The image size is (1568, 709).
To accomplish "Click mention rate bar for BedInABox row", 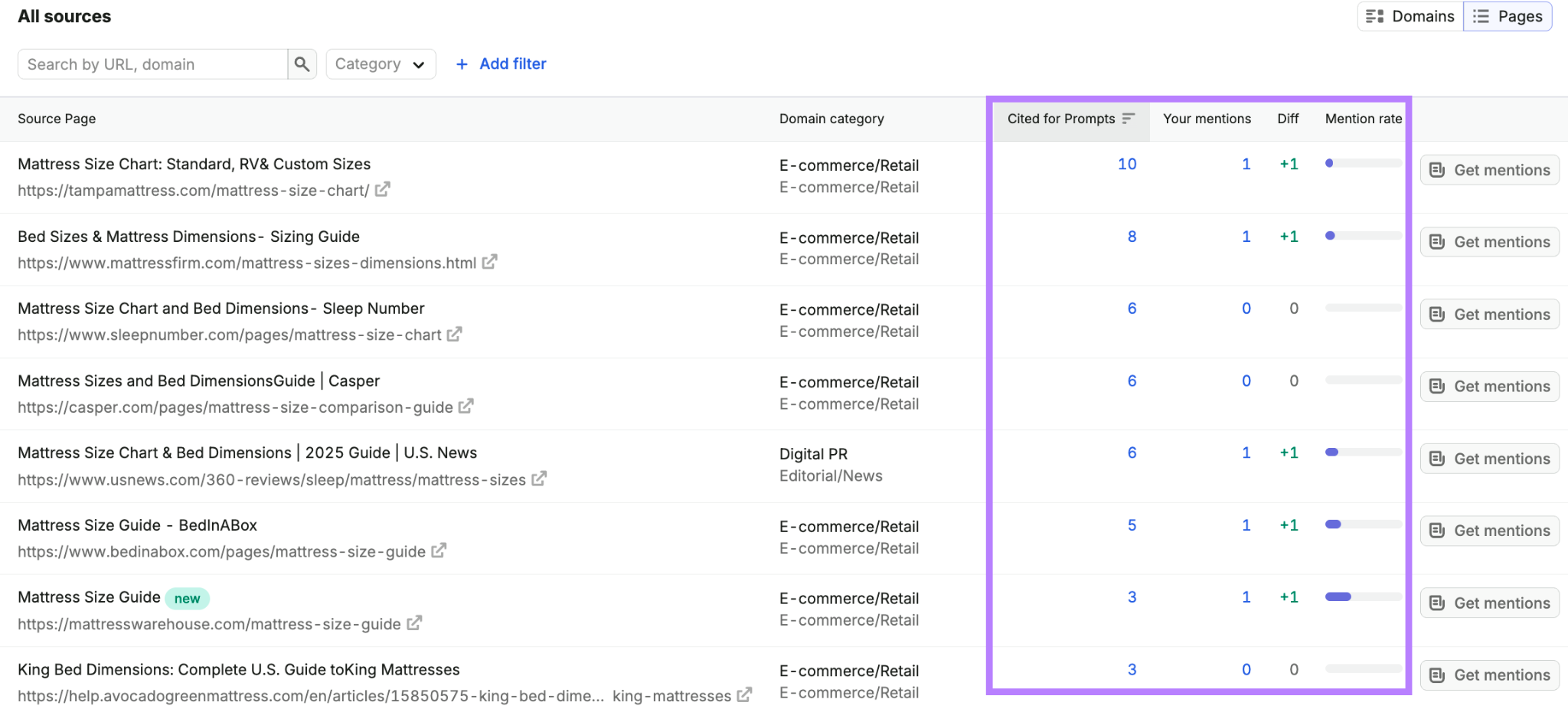I will point(1364,524).
